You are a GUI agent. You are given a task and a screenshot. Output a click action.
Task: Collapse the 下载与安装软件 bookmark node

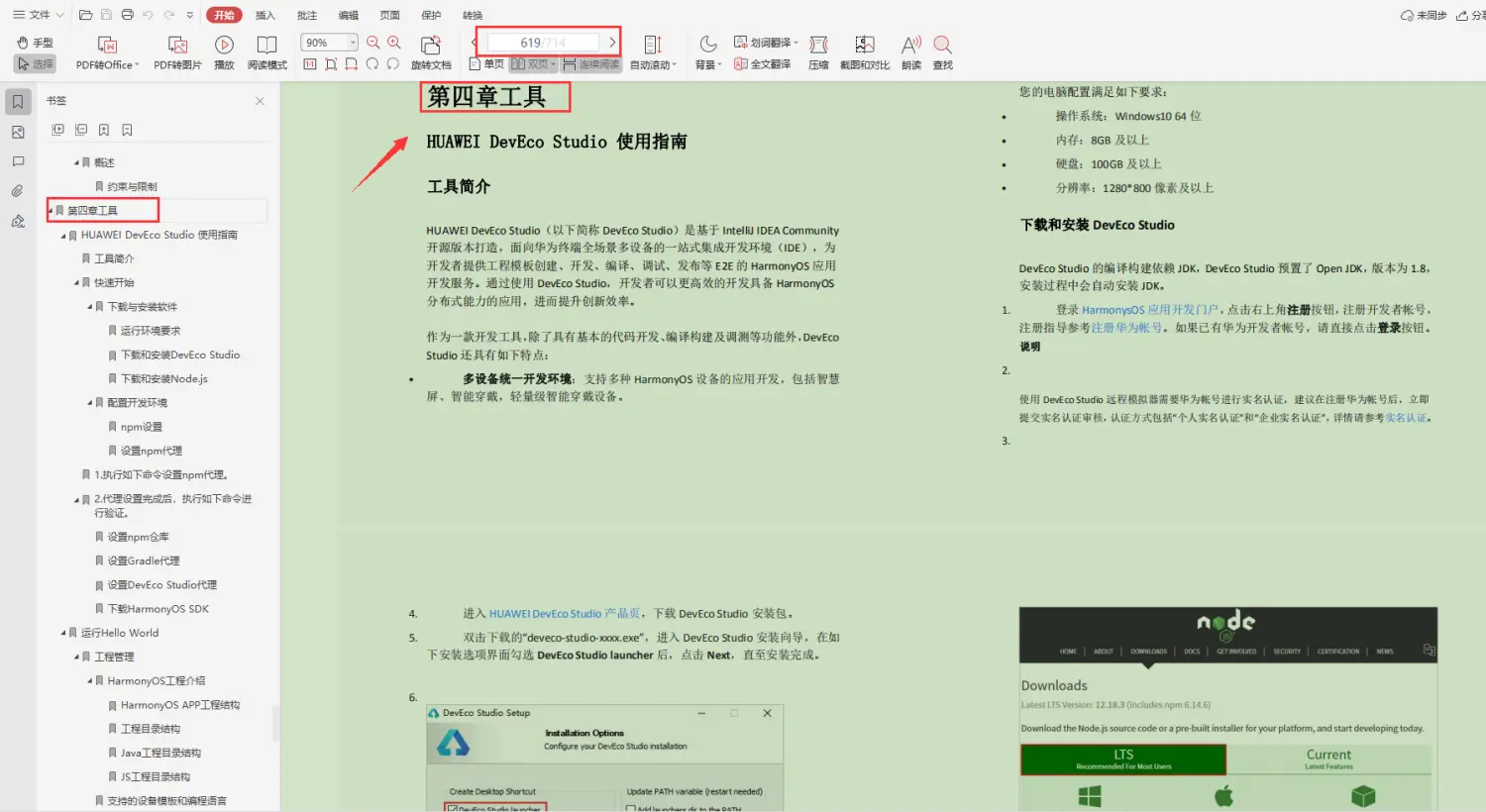point(90,307)
